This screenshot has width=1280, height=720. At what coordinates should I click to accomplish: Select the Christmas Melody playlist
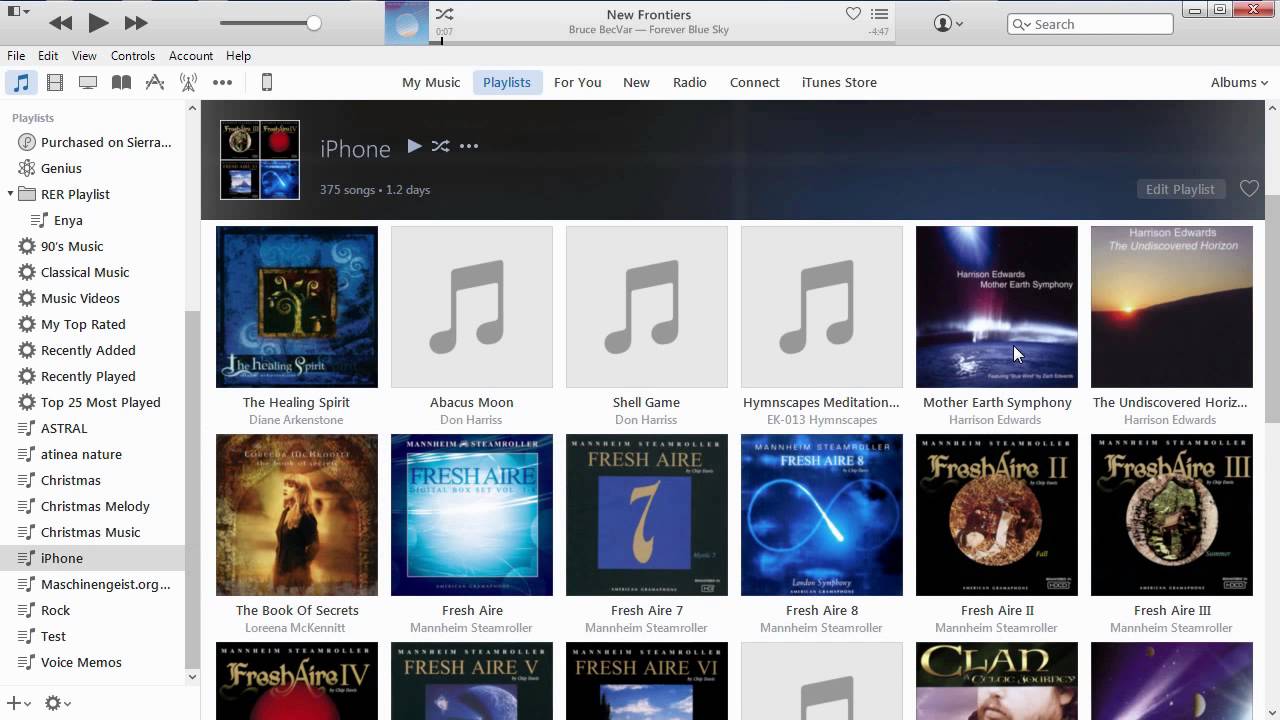point(92,506)
